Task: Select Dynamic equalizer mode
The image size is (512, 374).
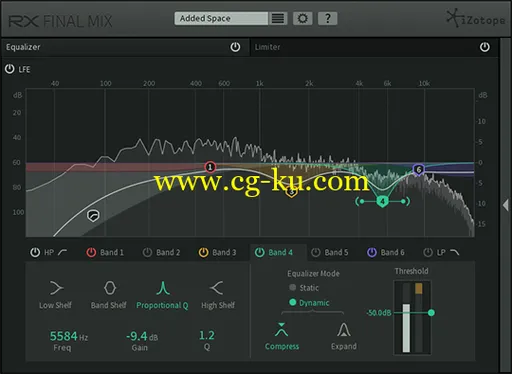Action: point(309,303)
